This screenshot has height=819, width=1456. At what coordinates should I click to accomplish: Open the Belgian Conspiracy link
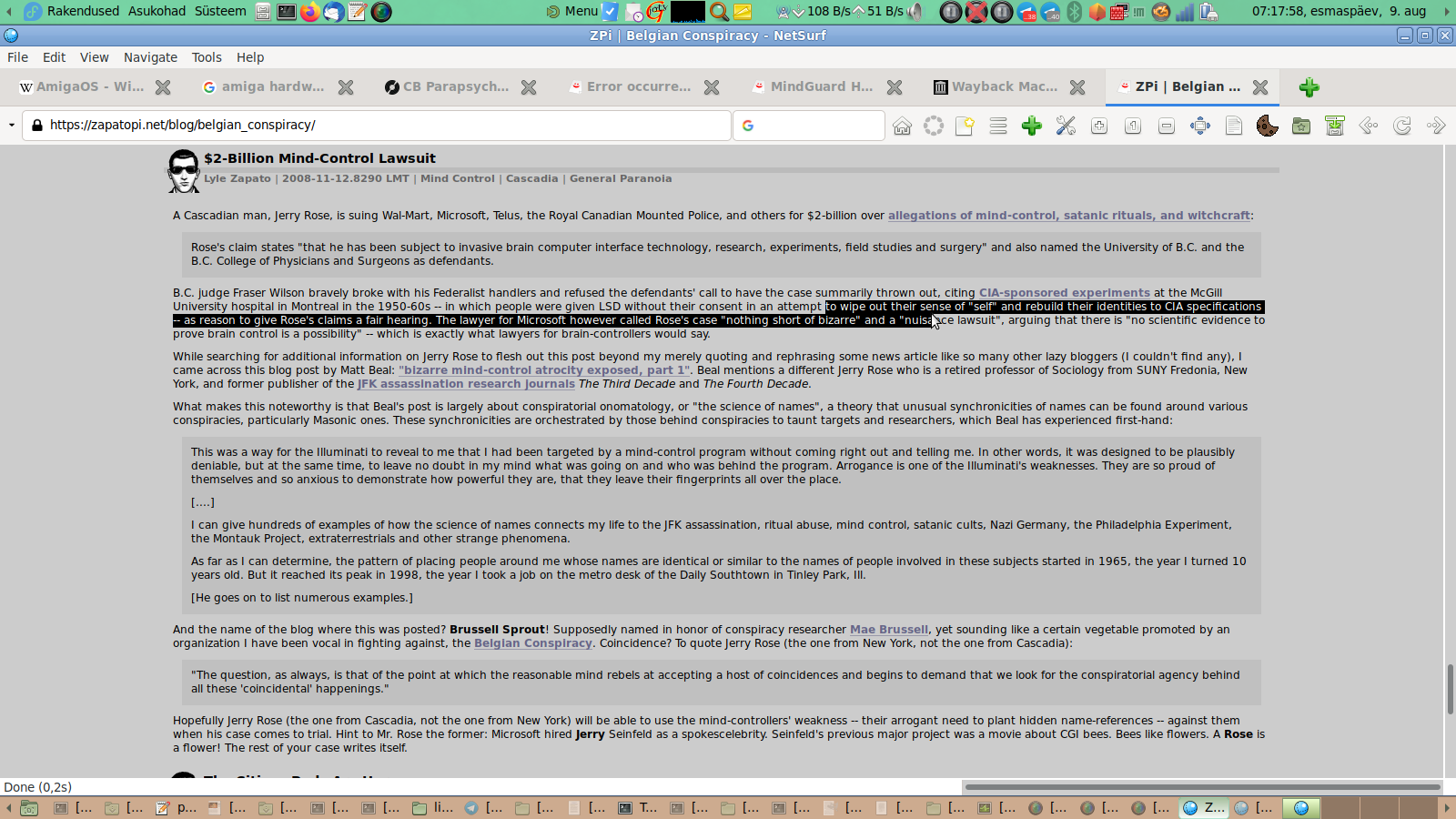(x=533, y=643)
